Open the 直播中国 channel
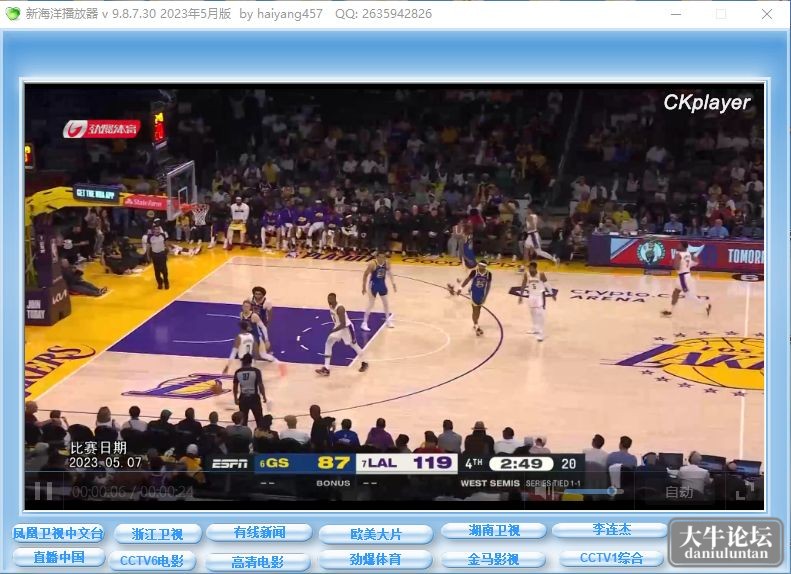 (x=59, y=557)
